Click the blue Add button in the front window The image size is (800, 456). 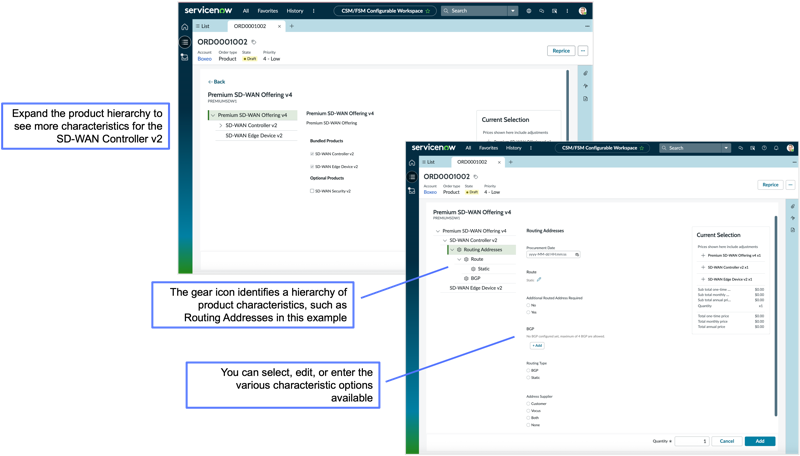point(760,441)
